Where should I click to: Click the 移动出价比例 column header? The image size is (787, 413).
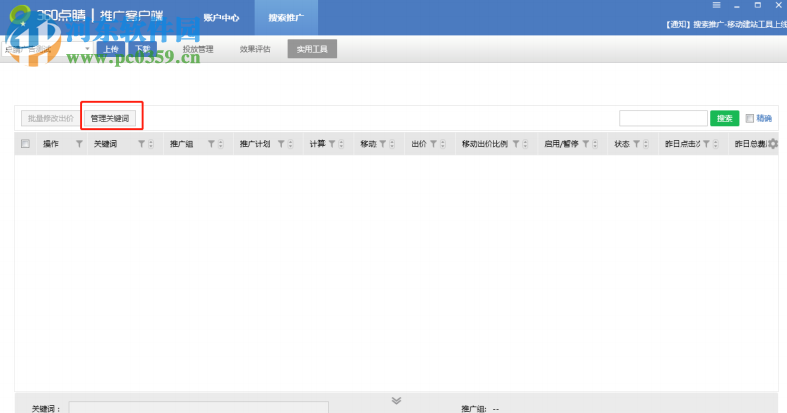(485, 144)
